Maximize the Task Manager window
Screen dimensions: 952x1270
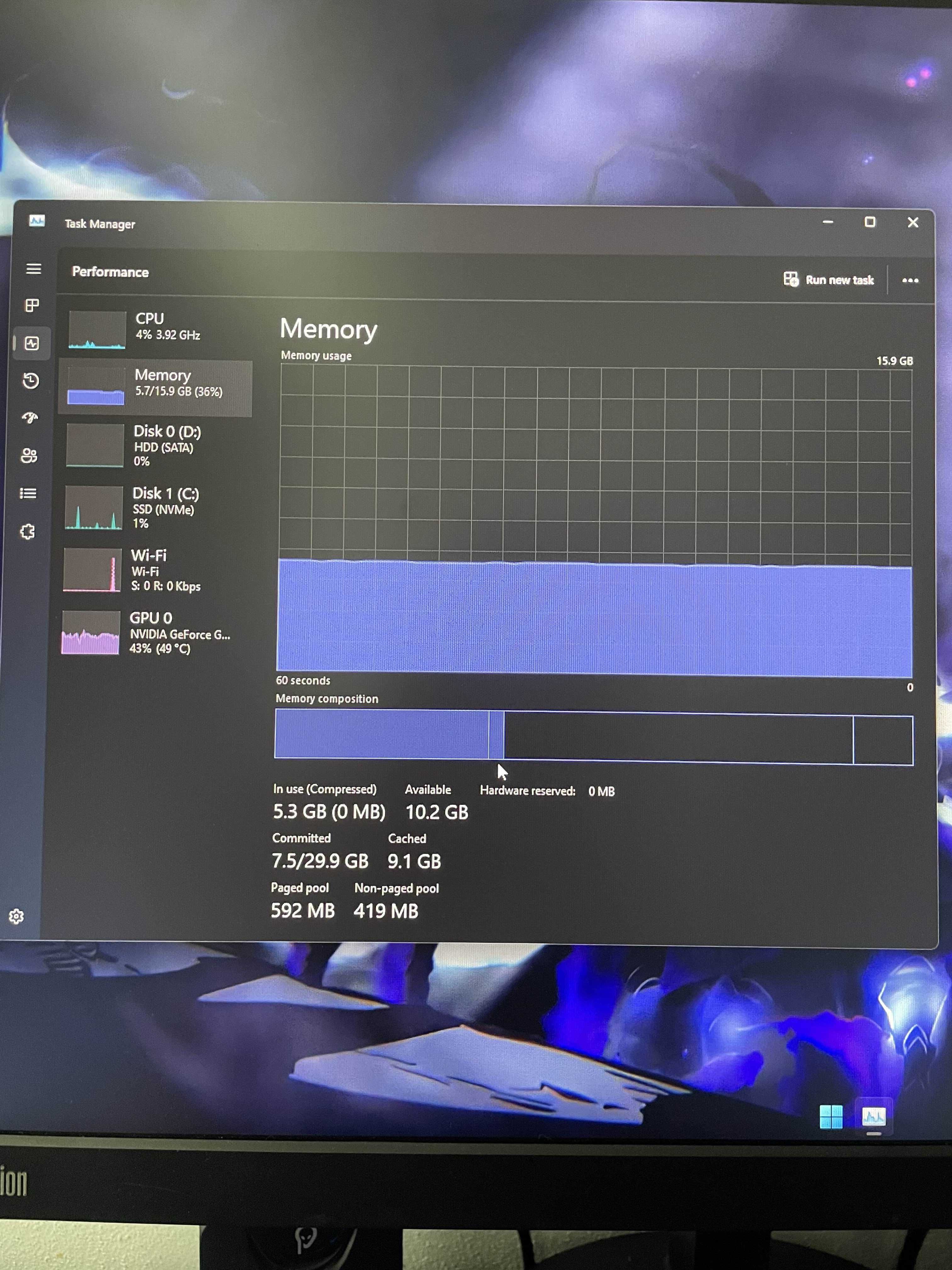click(870, 222)
